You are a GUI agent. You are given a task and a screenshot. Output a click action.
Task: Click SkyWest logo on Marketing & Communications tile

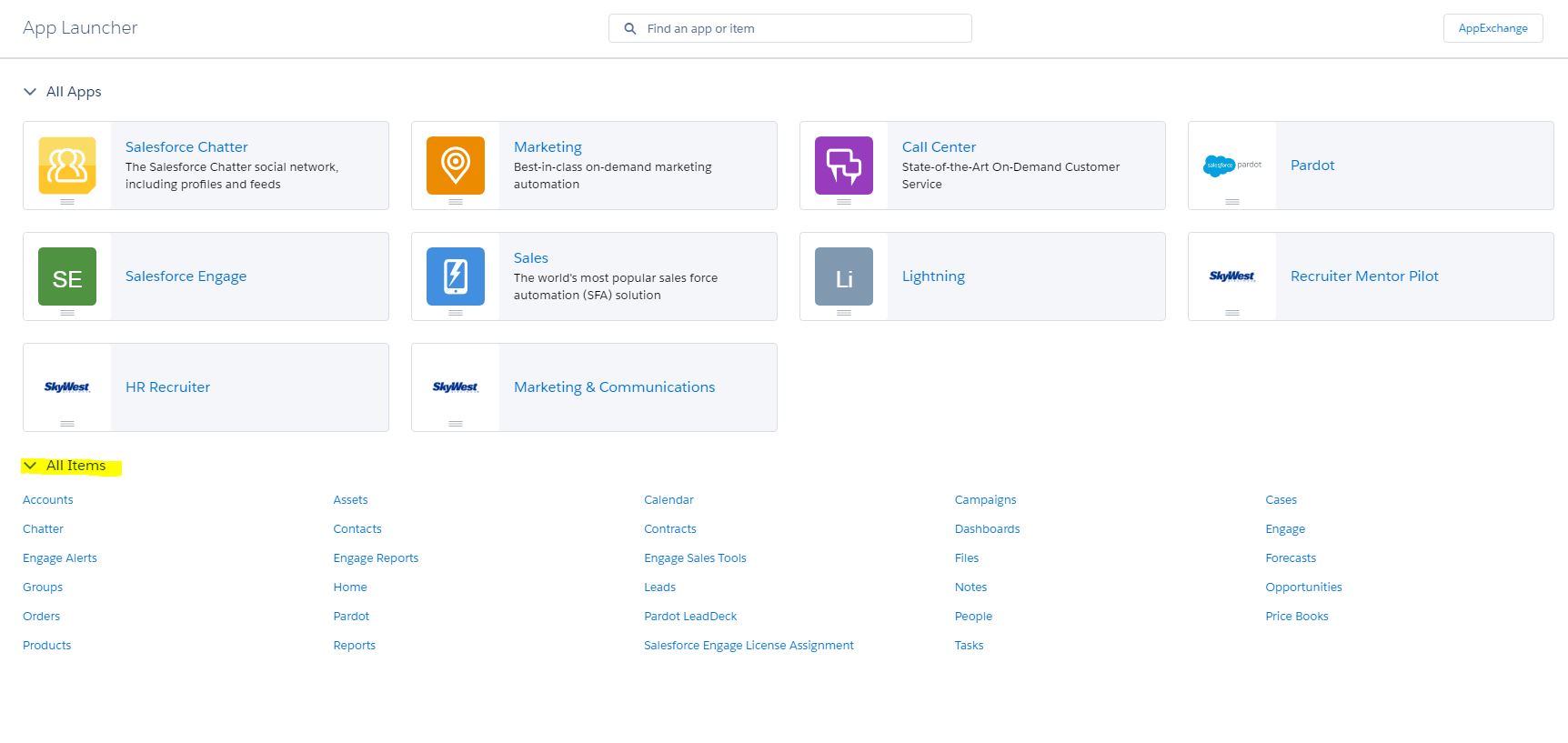456,387
